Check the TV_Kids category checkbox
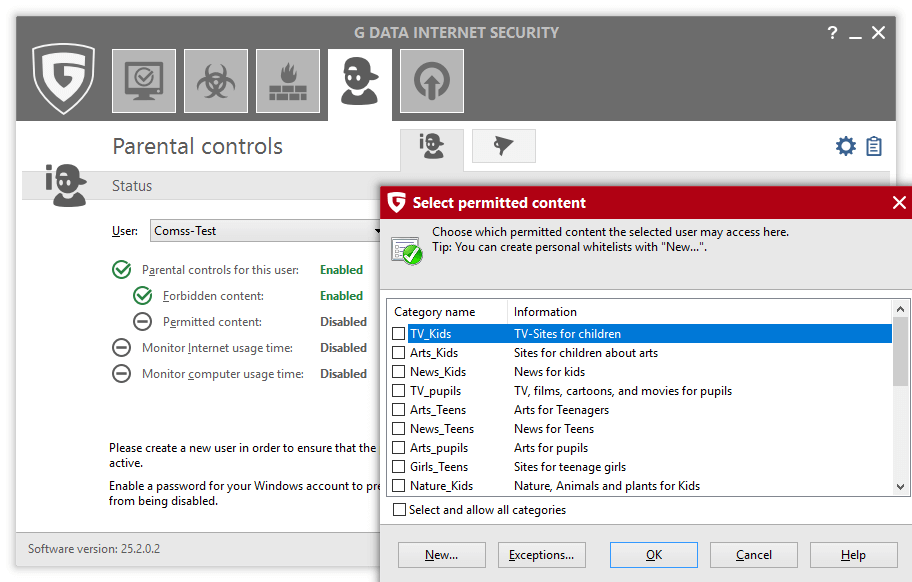 399,334
